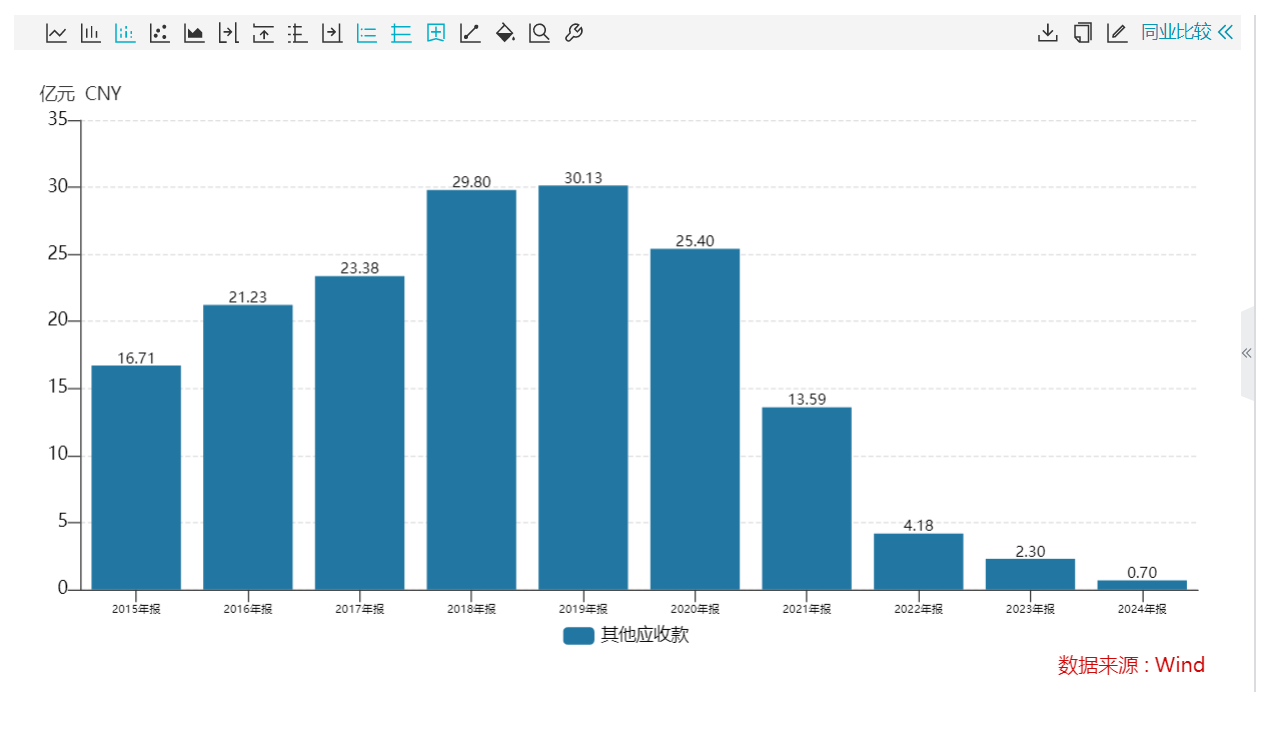Click the paint bucket fill icon
Screen dimensions: 1270x736
coord(505,33)
